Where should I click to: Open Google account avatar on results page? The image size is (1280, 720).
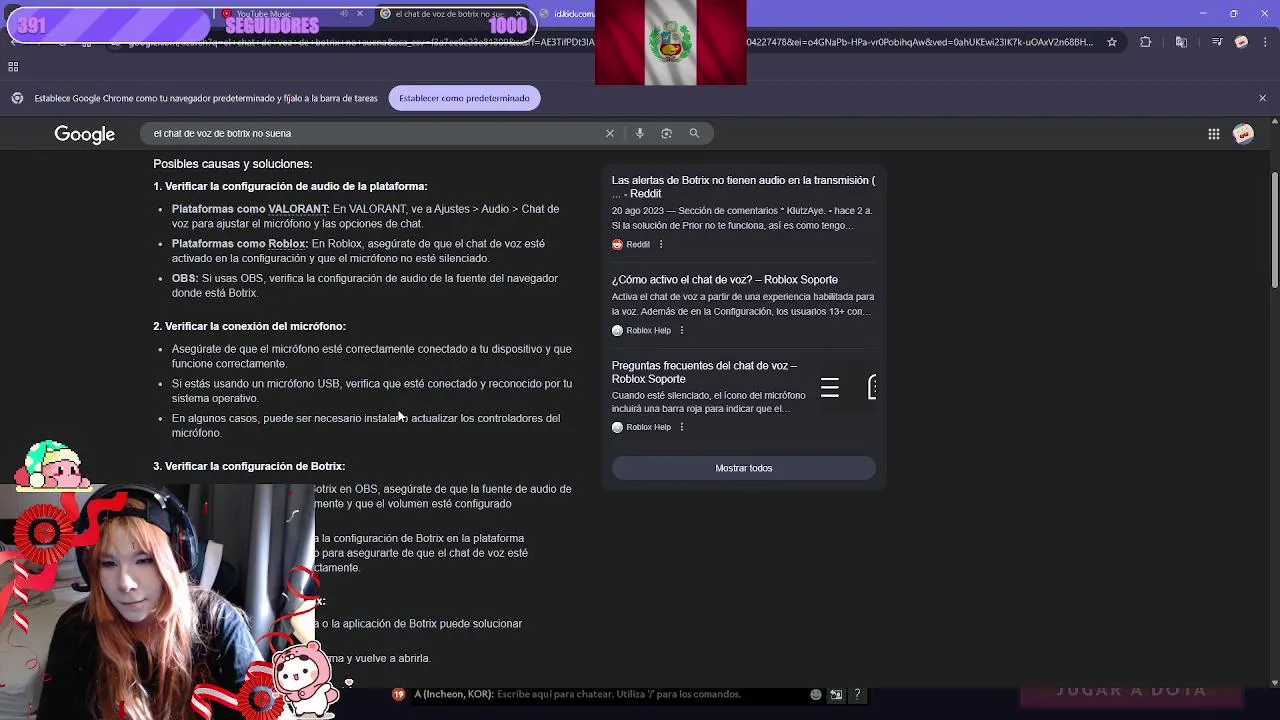click(x=1244, y=134)
